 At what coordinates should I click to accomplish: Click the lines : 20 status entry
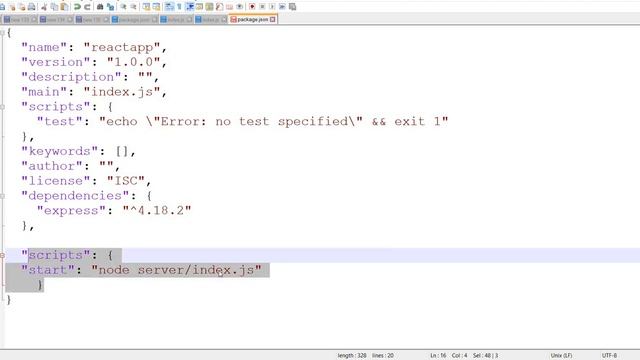click(383, 356)
